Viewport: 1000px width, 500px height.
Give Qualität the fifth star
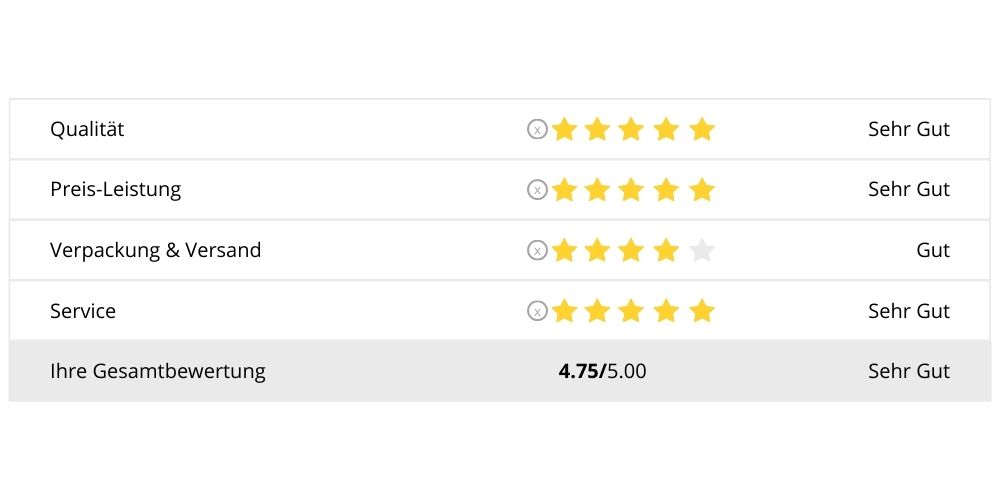(x=702, y=129)
